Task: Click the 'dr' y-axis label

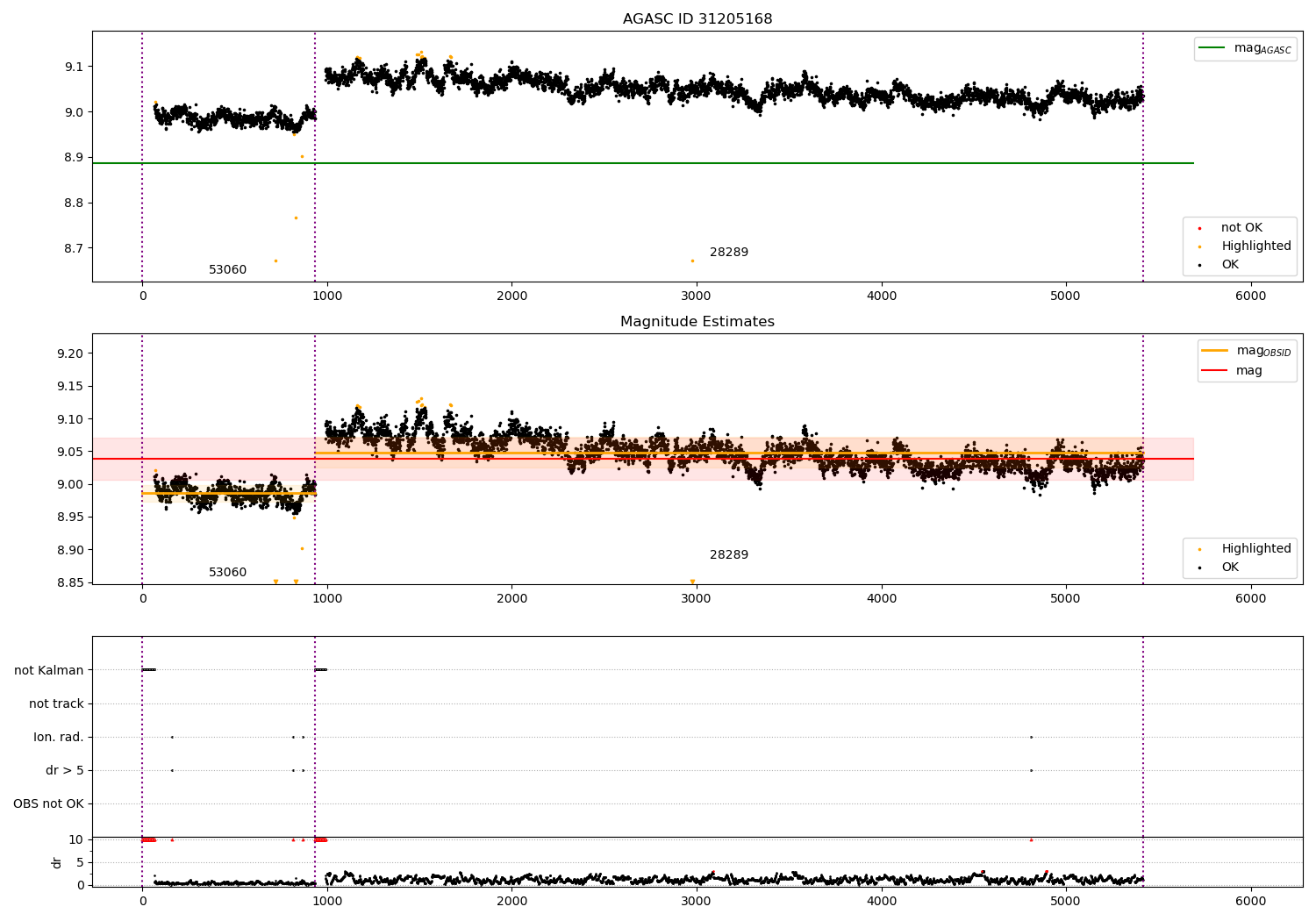Action: pos(57,862)
